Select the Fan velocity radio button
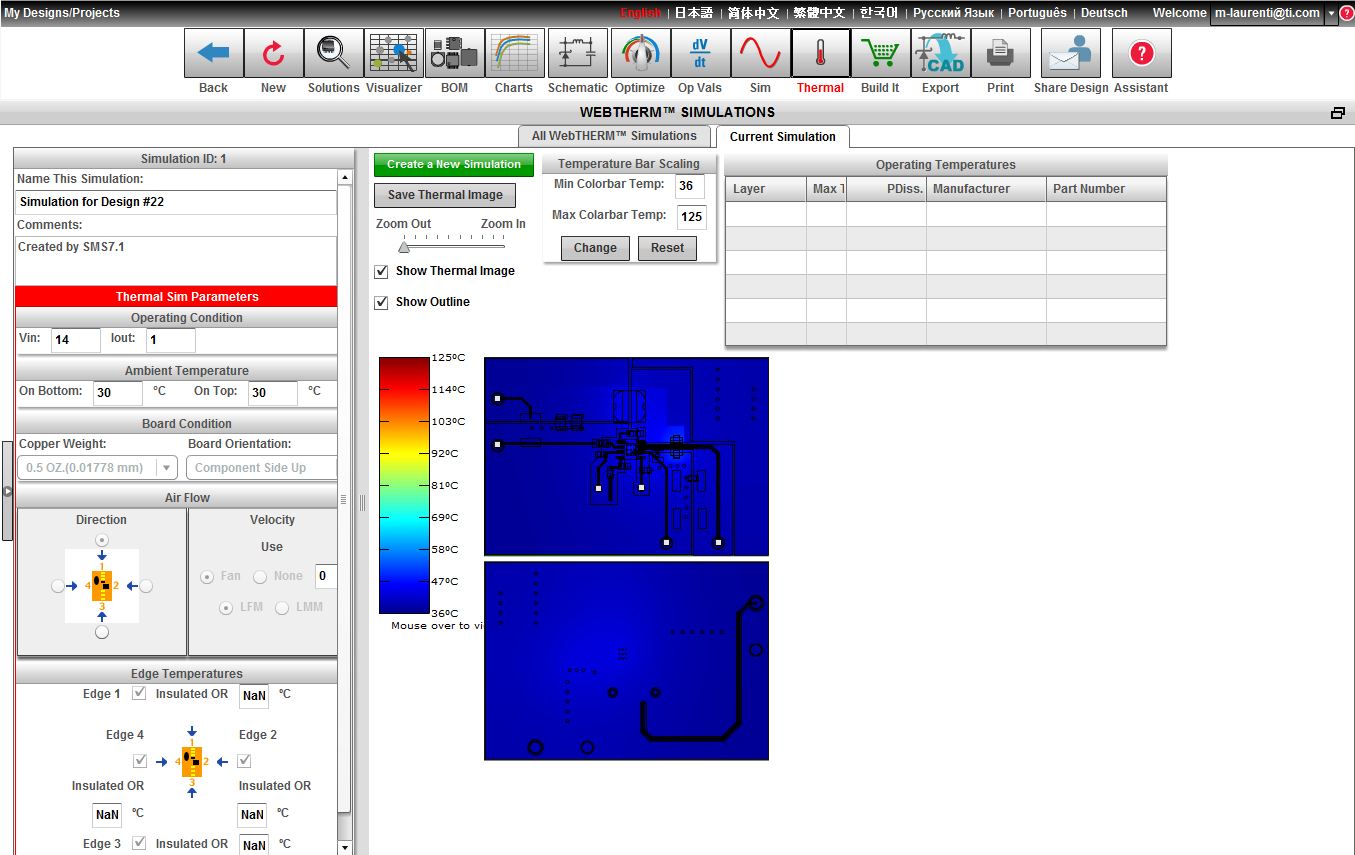The image size is (1355, 855). pyautogui.click(x=207, y=577)
